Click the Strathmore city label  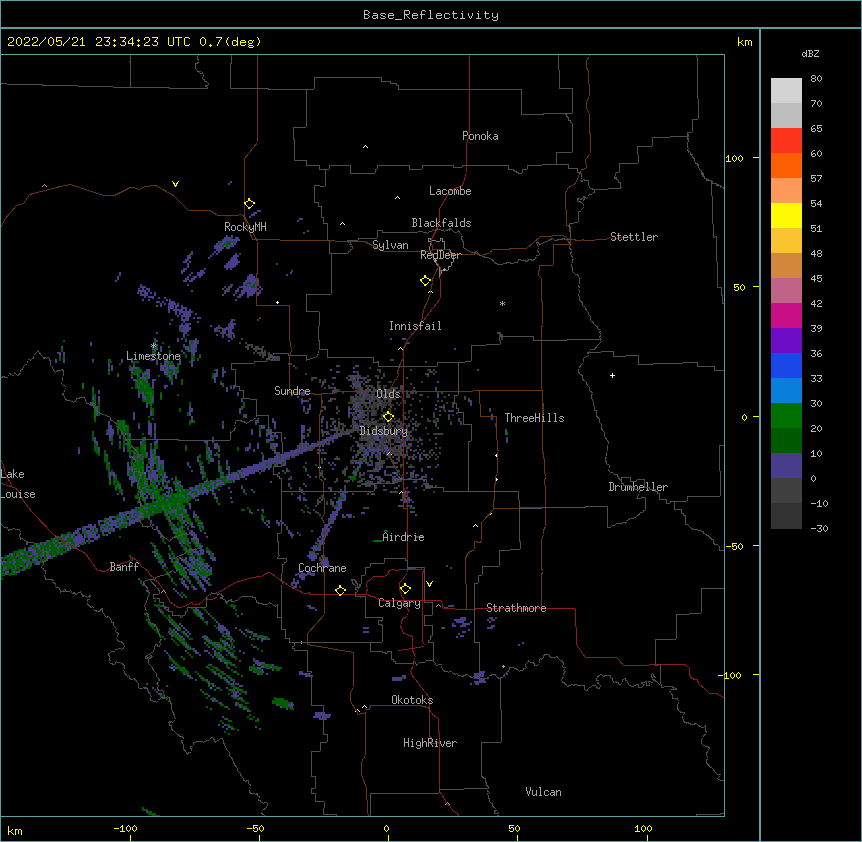point(516,608)
